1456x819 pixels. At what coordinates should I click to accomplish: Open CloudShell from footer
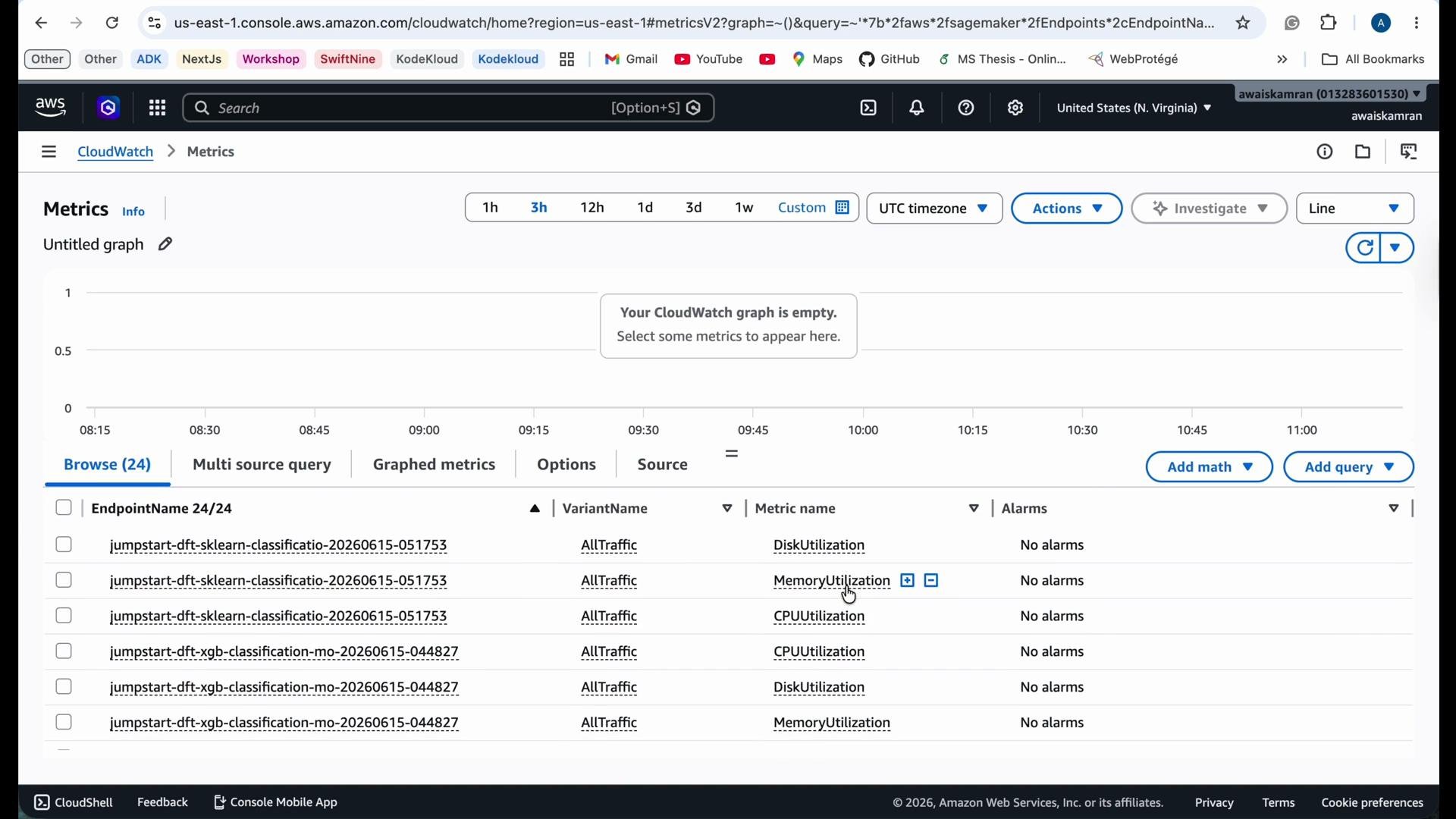tap(74, 802)
